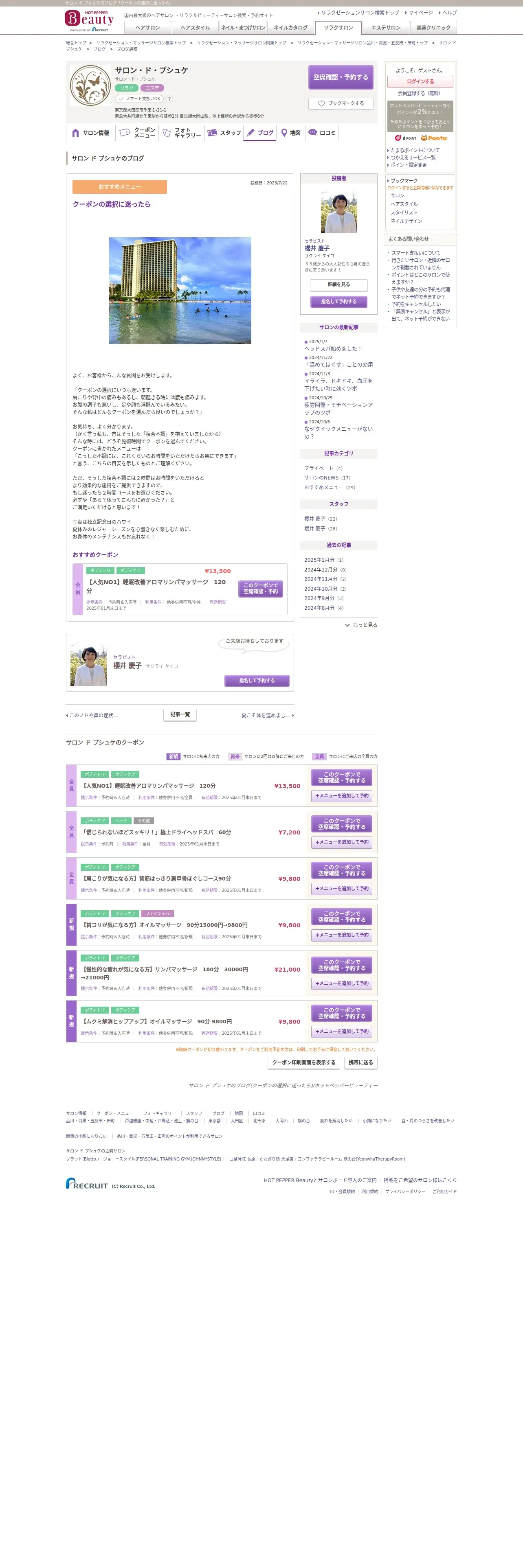Click the 携帯に送る button
Viewport: 523px width, 1568px height.
click(360, 1063)
